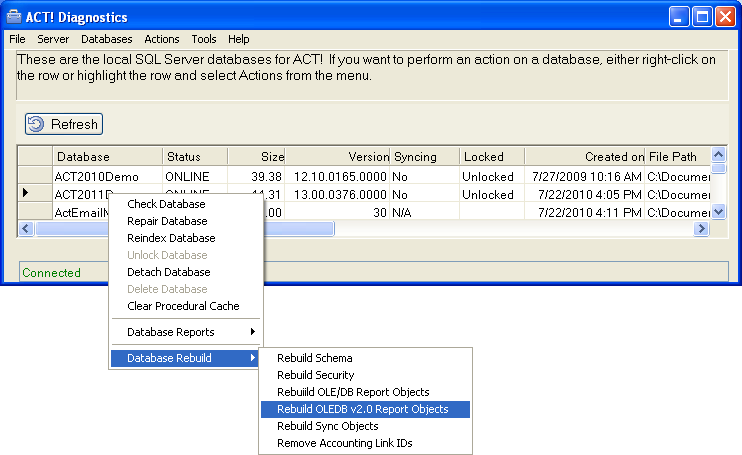This screenshot has width=742, height=455.
Task: Select Rebuild Sync Objects
Action: (x=365, y=426)
